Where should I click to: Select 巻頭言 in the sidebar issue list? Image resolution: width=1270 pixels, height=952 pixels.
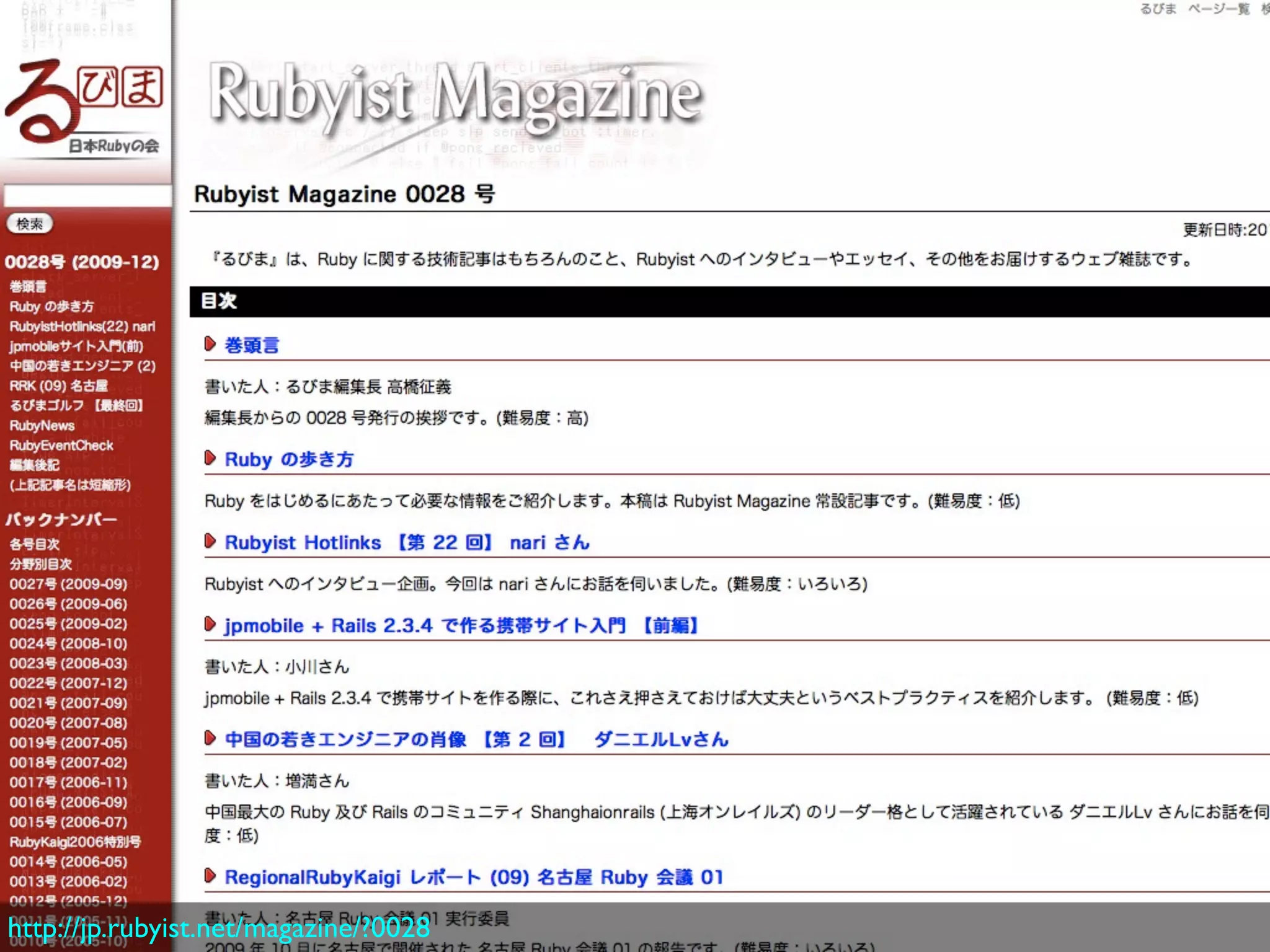(x=28, y=286)
